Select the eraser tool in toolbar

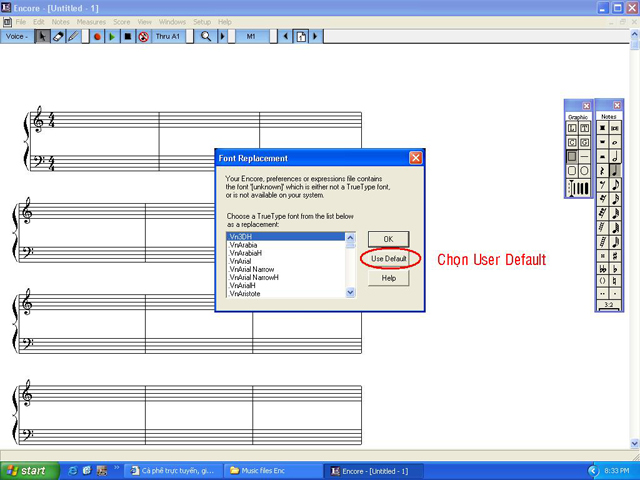tap(57, 36)
